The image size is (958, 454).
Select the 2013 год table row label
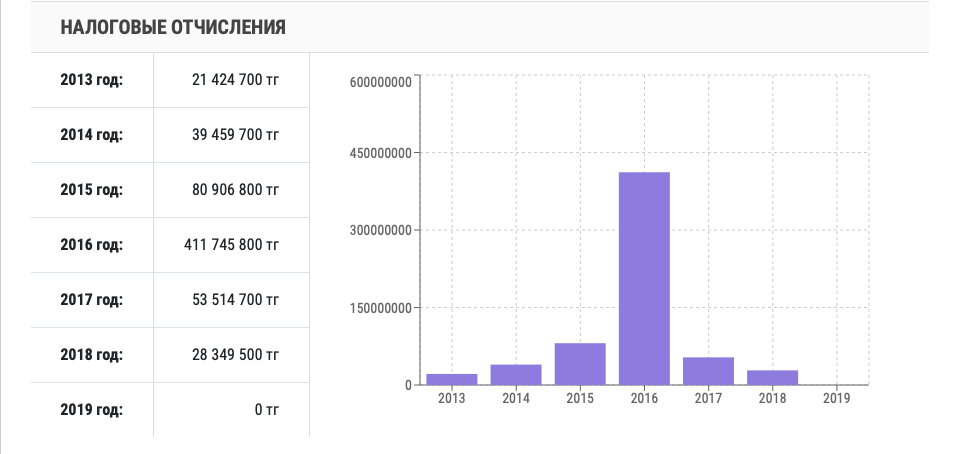point(91,80)
